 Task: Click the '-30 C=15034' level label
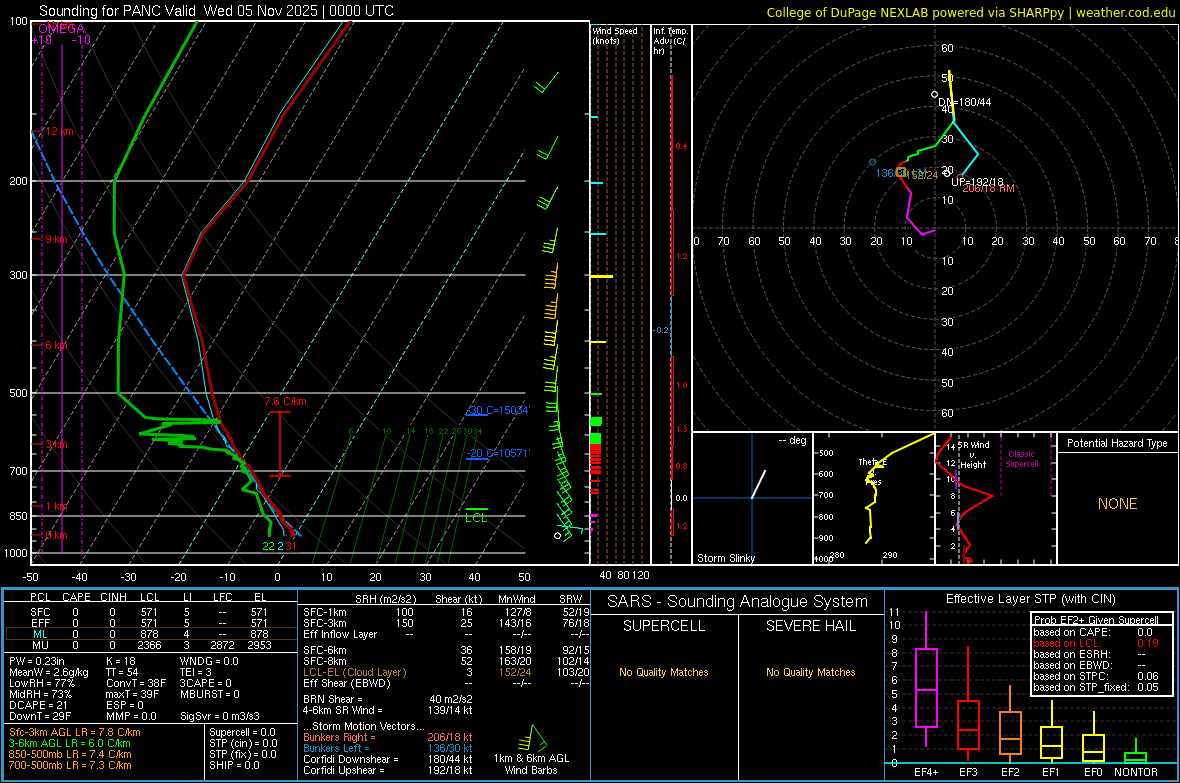(498, 410)
